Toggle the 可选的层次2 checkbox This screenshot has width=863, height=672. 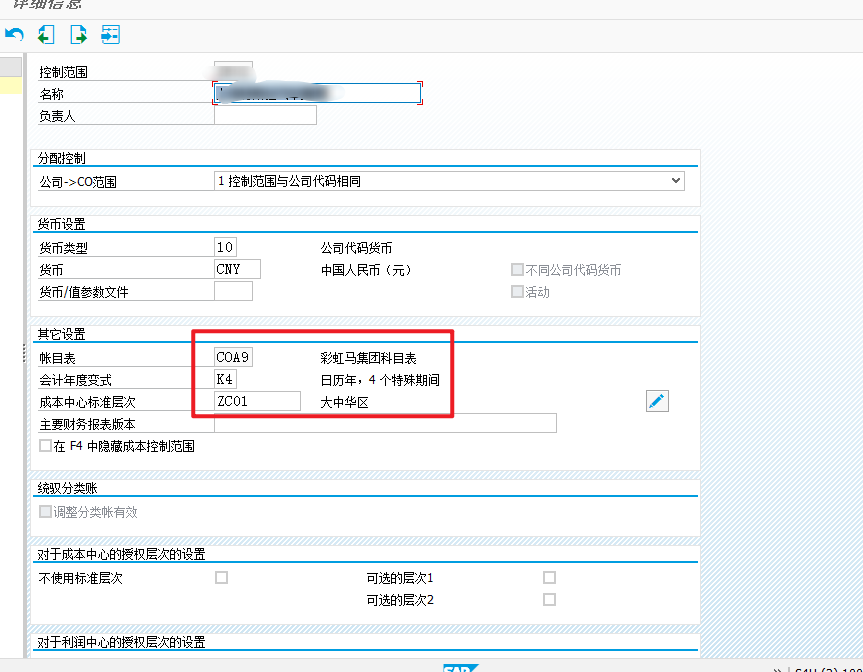tap(548, 599)
